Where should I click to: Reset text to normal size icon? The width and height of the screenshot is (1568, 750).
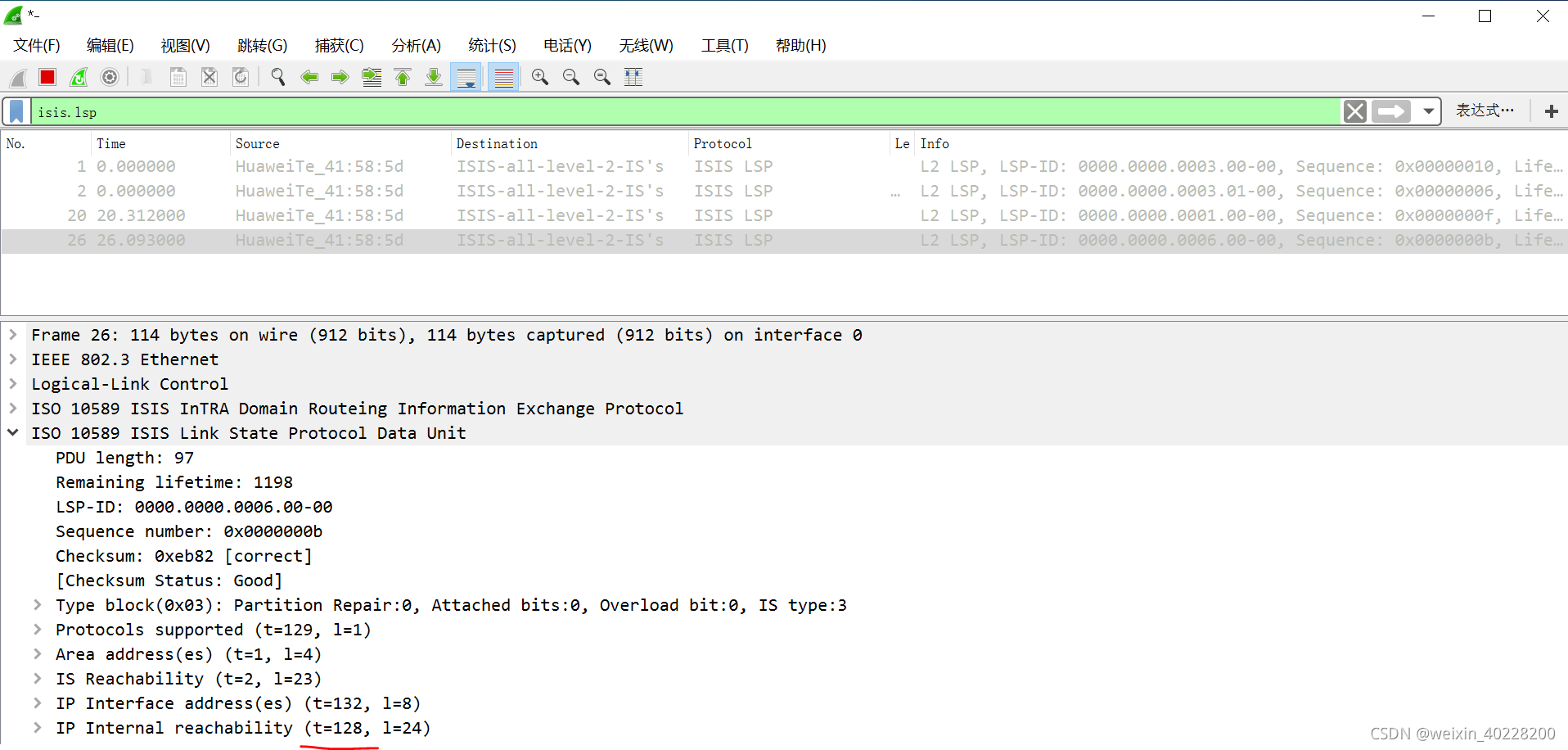(602, 77)
